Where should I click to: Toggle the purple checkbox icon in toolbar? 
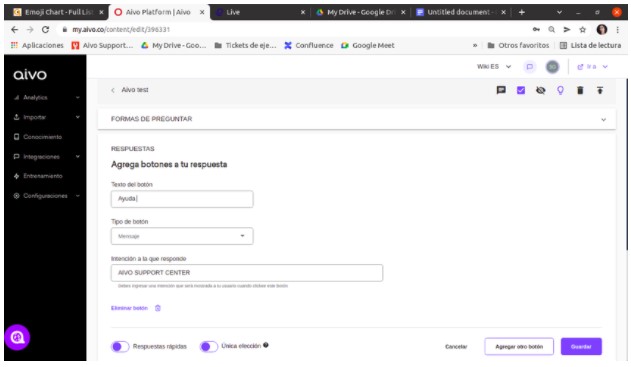click(521, 90)
